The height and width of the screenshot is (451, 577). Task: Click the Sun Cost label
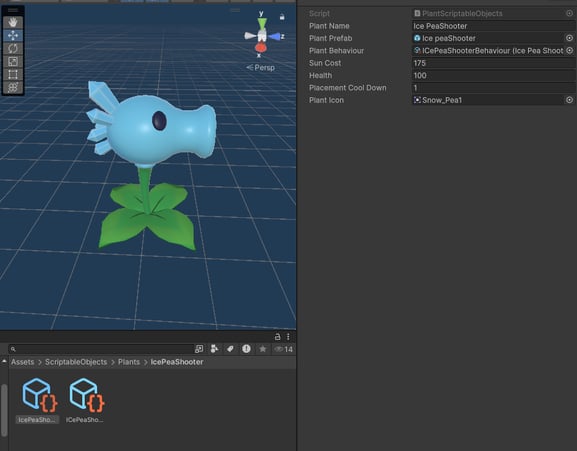point(325,63)
